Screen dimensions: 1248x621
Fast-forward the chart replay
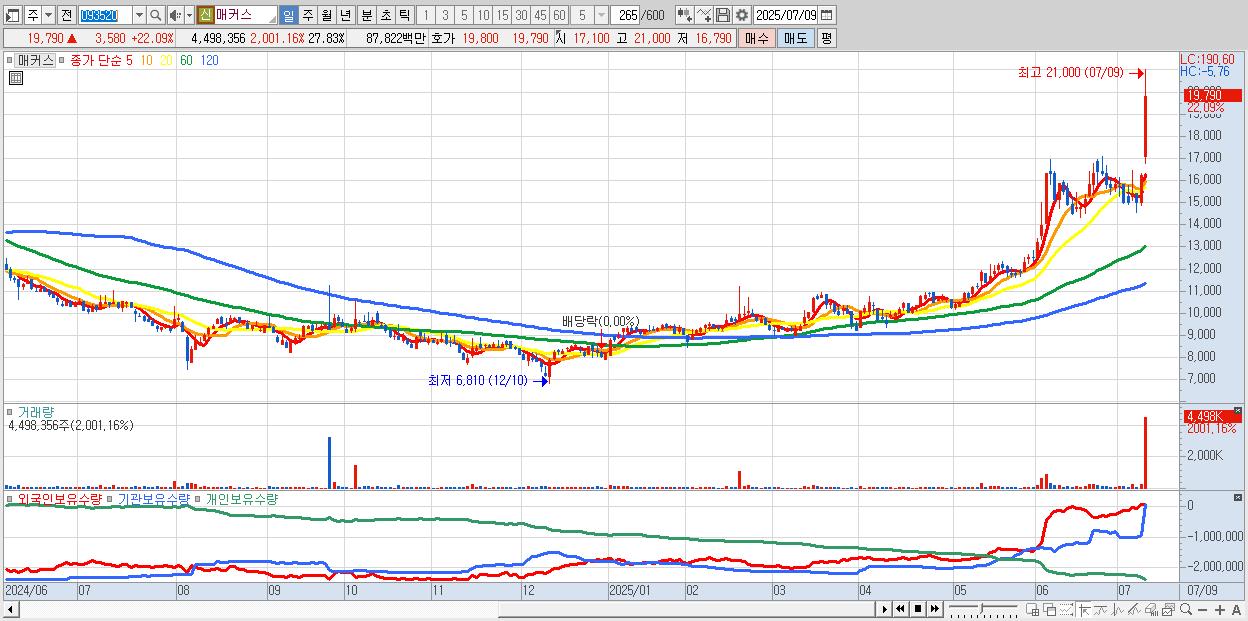pos(934,609)
